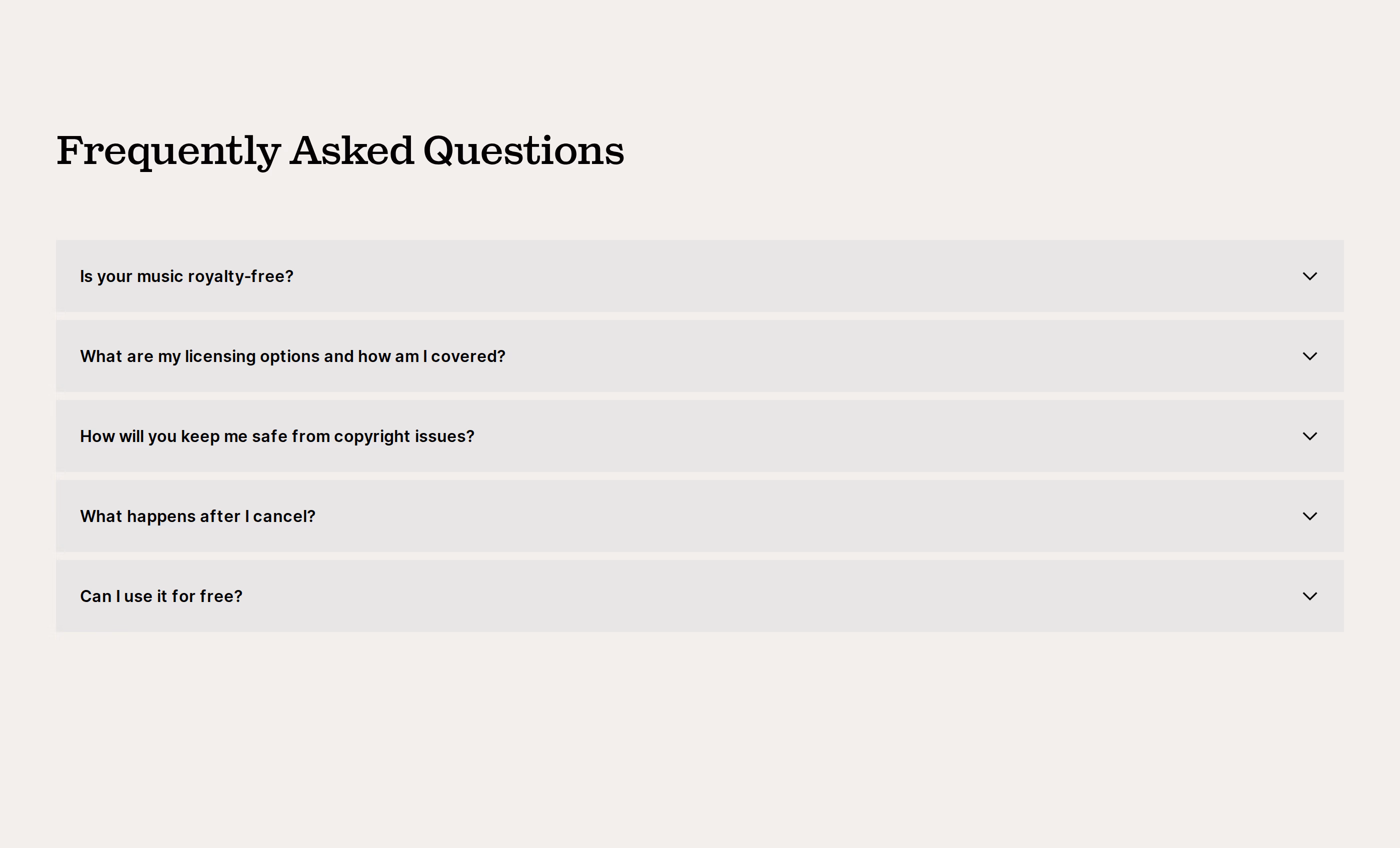Open the chevron for the copyright issues question
The width and height of the screenshot is (1400, 848).
pos(1309,436)
